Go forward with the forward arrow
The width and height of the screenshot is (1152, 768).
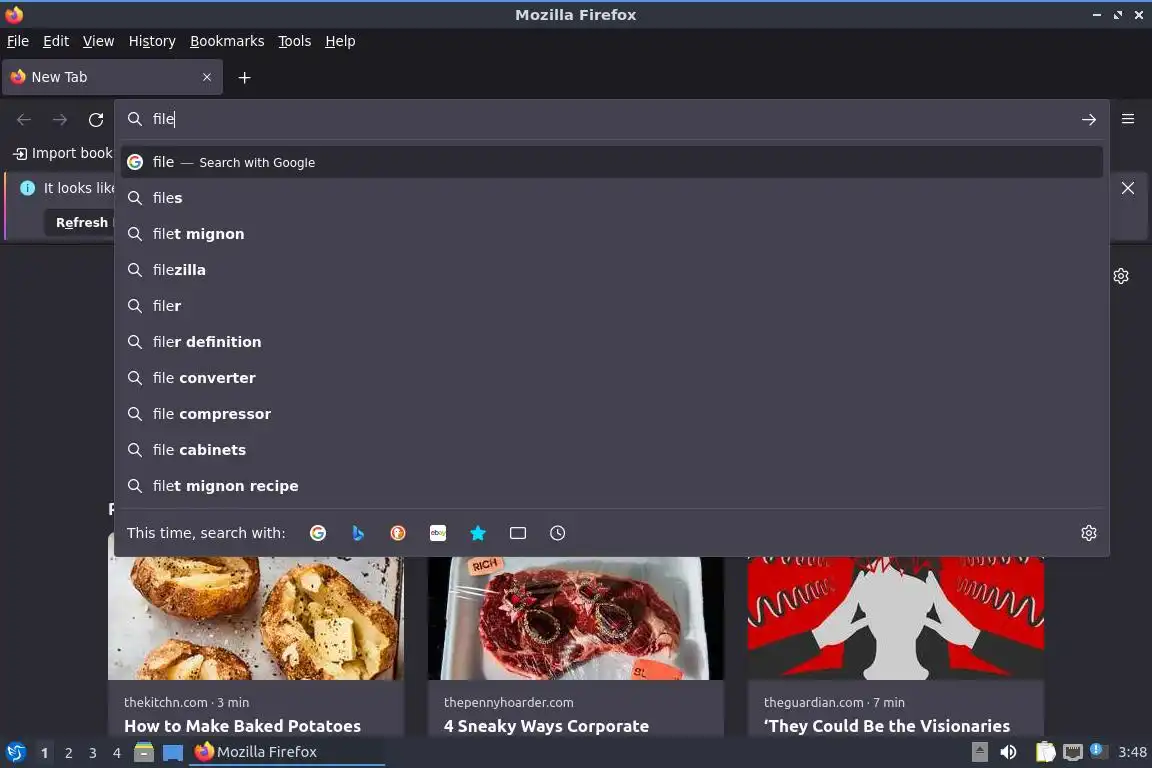point(60,119)
